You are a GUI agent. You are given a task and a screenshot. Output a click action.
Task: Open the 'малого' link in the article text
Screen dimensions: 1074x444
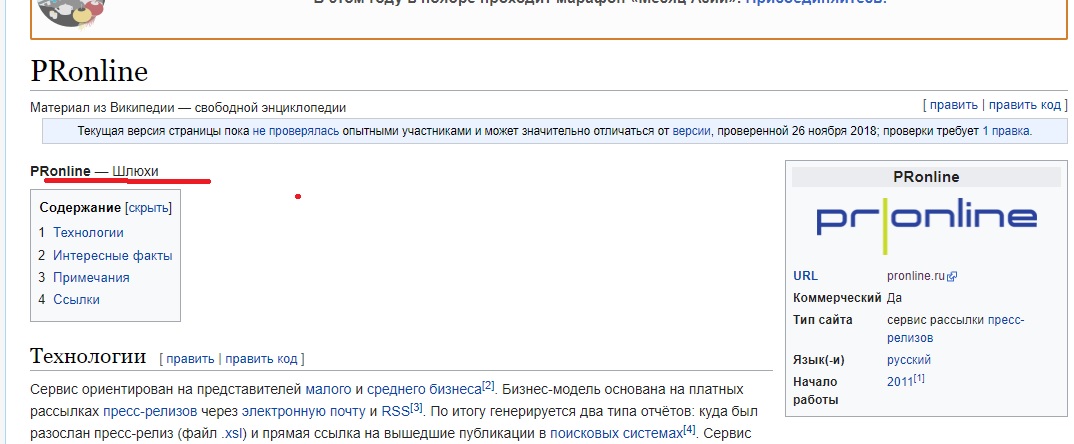click(329, 390)
